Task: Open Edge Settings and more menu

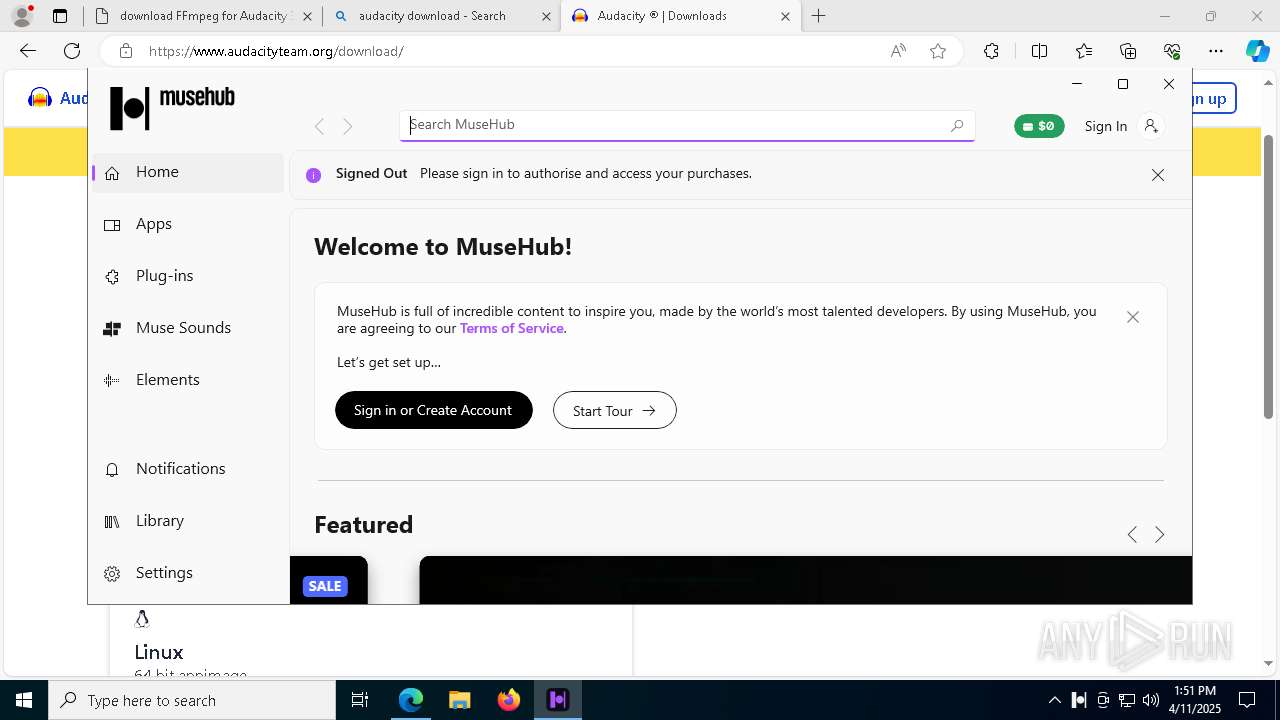Action: click(1216, 51)
